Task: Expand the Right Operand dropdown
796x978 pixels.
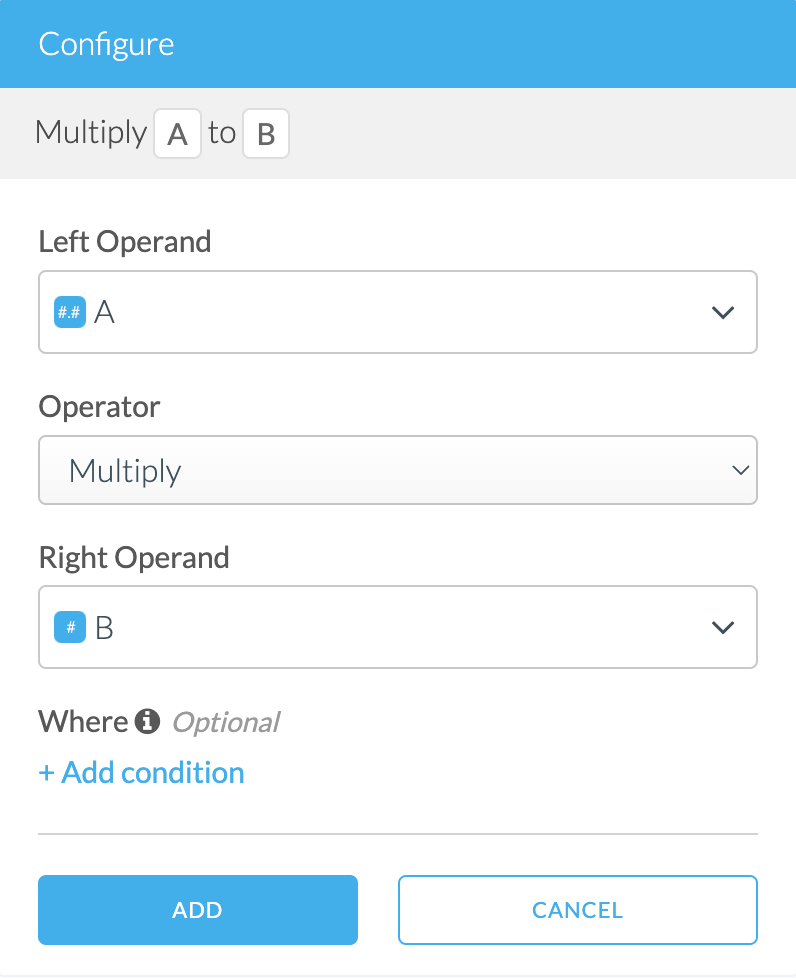Action: click(x=722, y=627)
